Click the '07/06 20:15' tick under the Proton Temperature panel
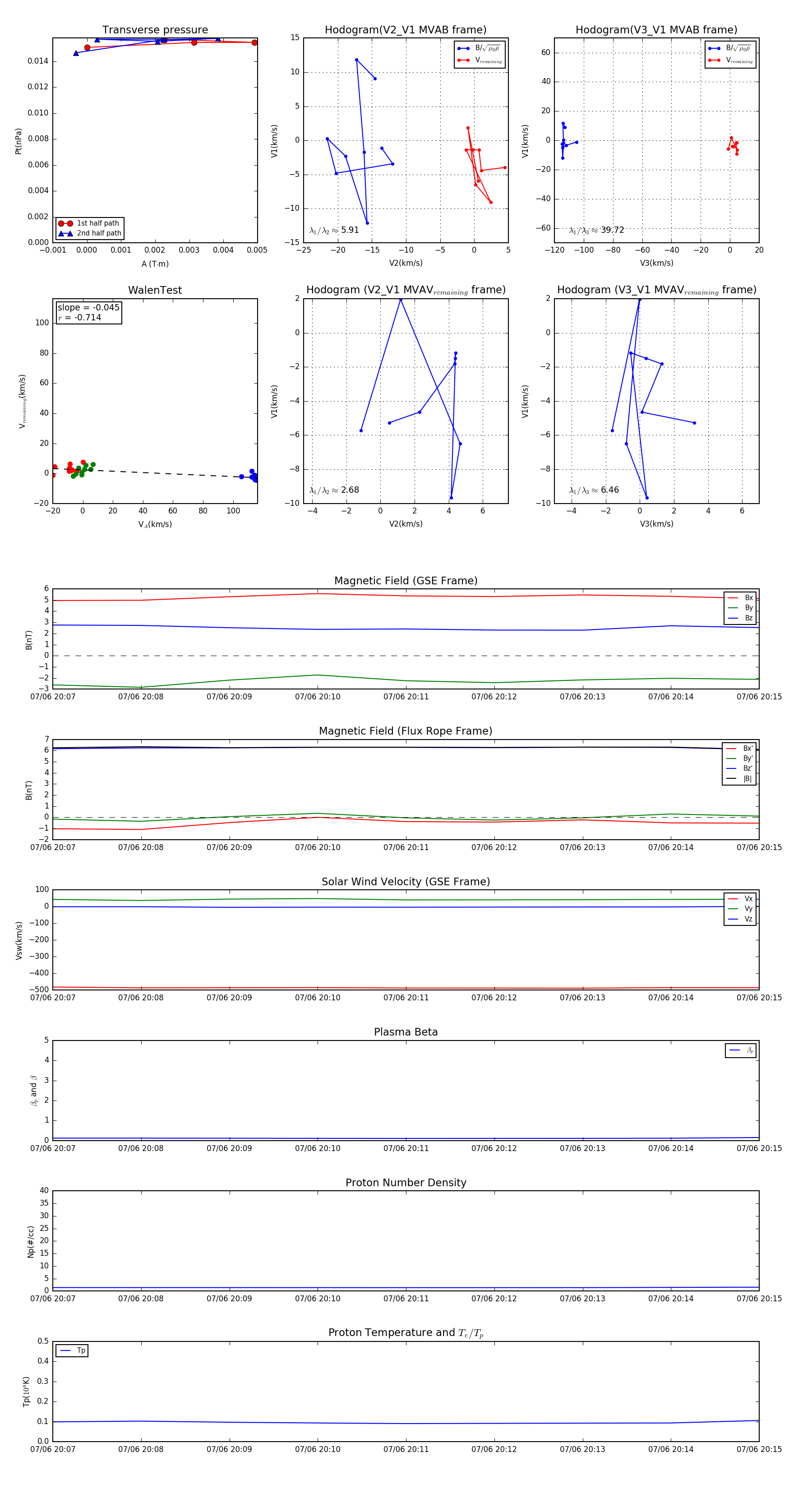Image resolution: width=812 pixels, height=1489 pixels. 759,1449
